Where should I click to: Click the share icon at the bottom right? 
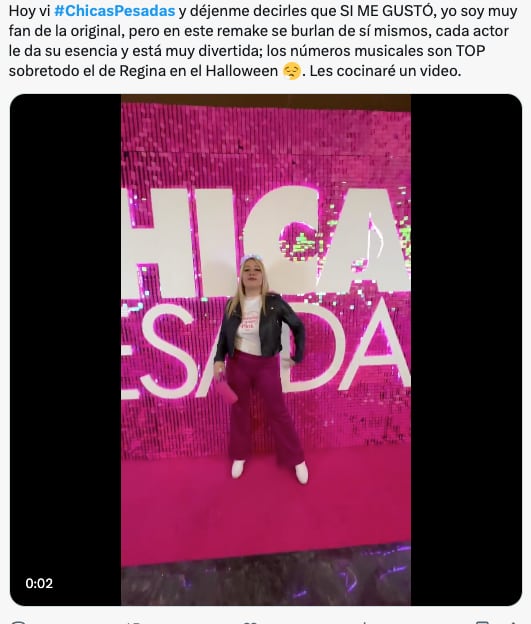coord(513,622)
